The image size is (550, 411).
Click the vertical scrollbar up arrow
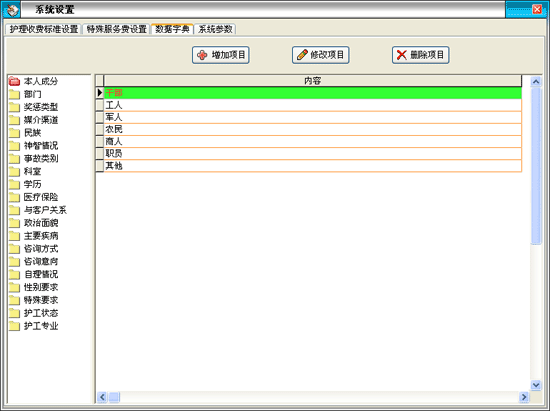536,82
